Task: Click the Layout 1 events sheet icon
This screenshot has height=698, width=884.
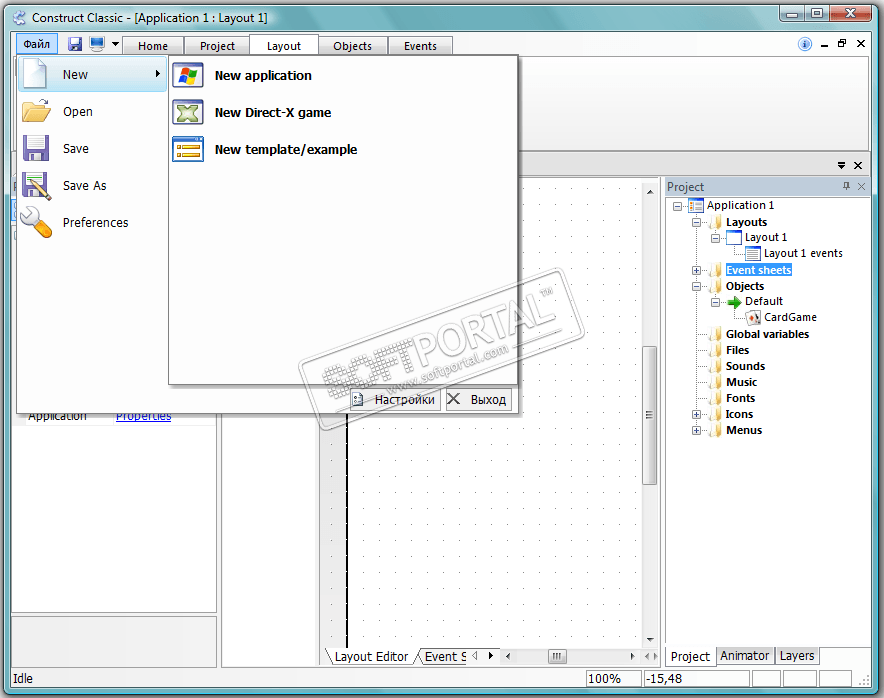Action: point(753,254)
